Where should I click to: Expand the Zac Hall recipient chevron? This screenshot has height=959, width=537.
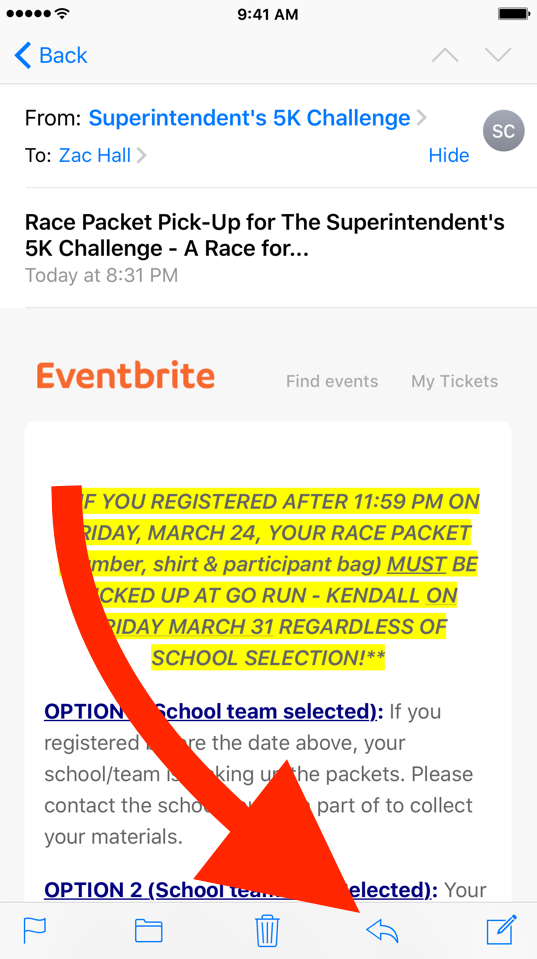point(141,155)
